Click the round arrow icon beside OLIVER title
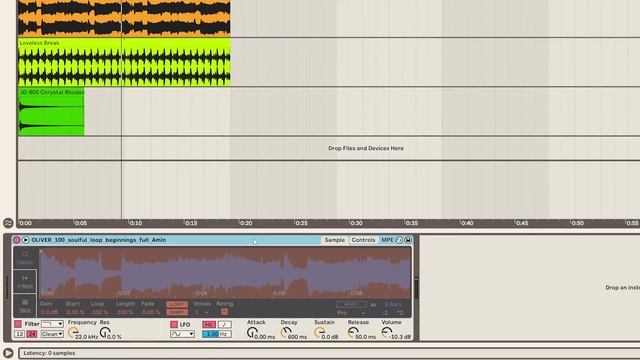640x360 pixels. point(26,240)
